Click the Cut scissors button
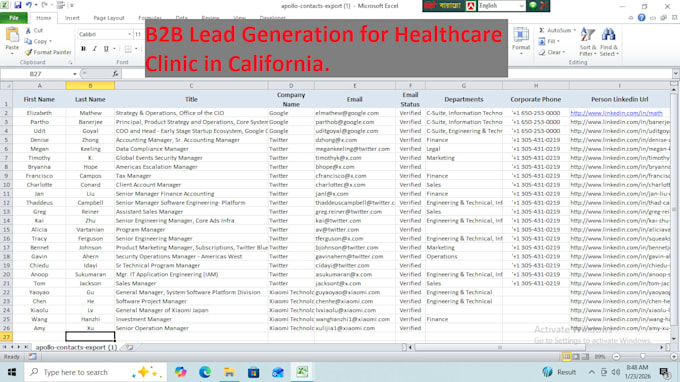This screenshot has height=382, width=680. [x=34, y=30]
